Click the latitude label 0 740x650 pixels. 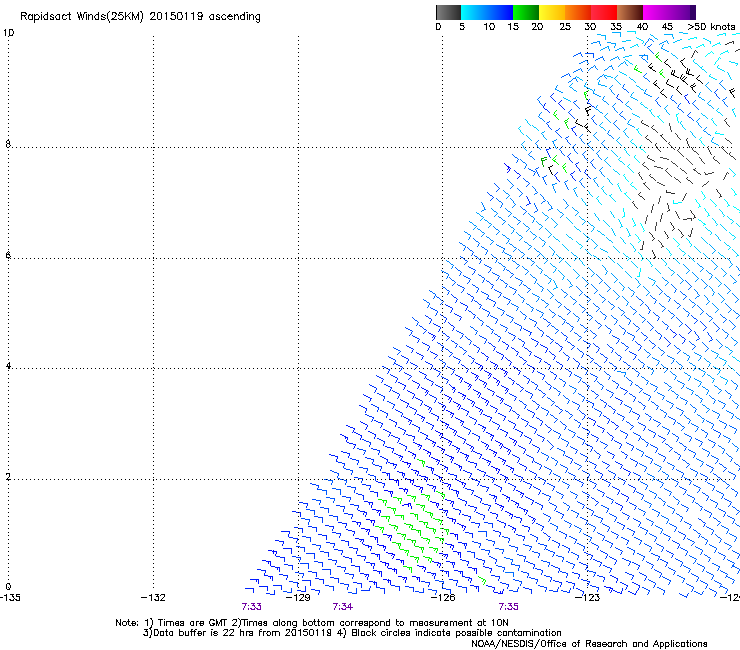click(x=8, y=587)
